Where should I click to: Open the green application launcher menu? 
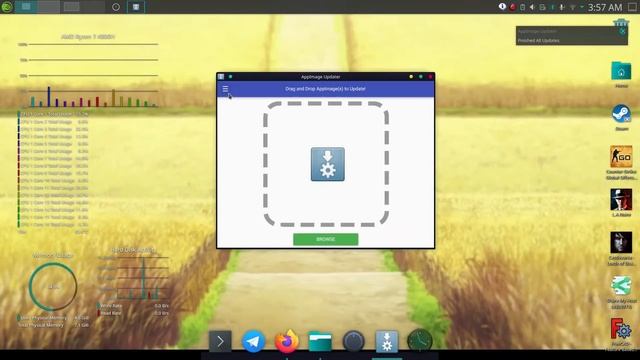pyautogui.click(x=7, y=7)
